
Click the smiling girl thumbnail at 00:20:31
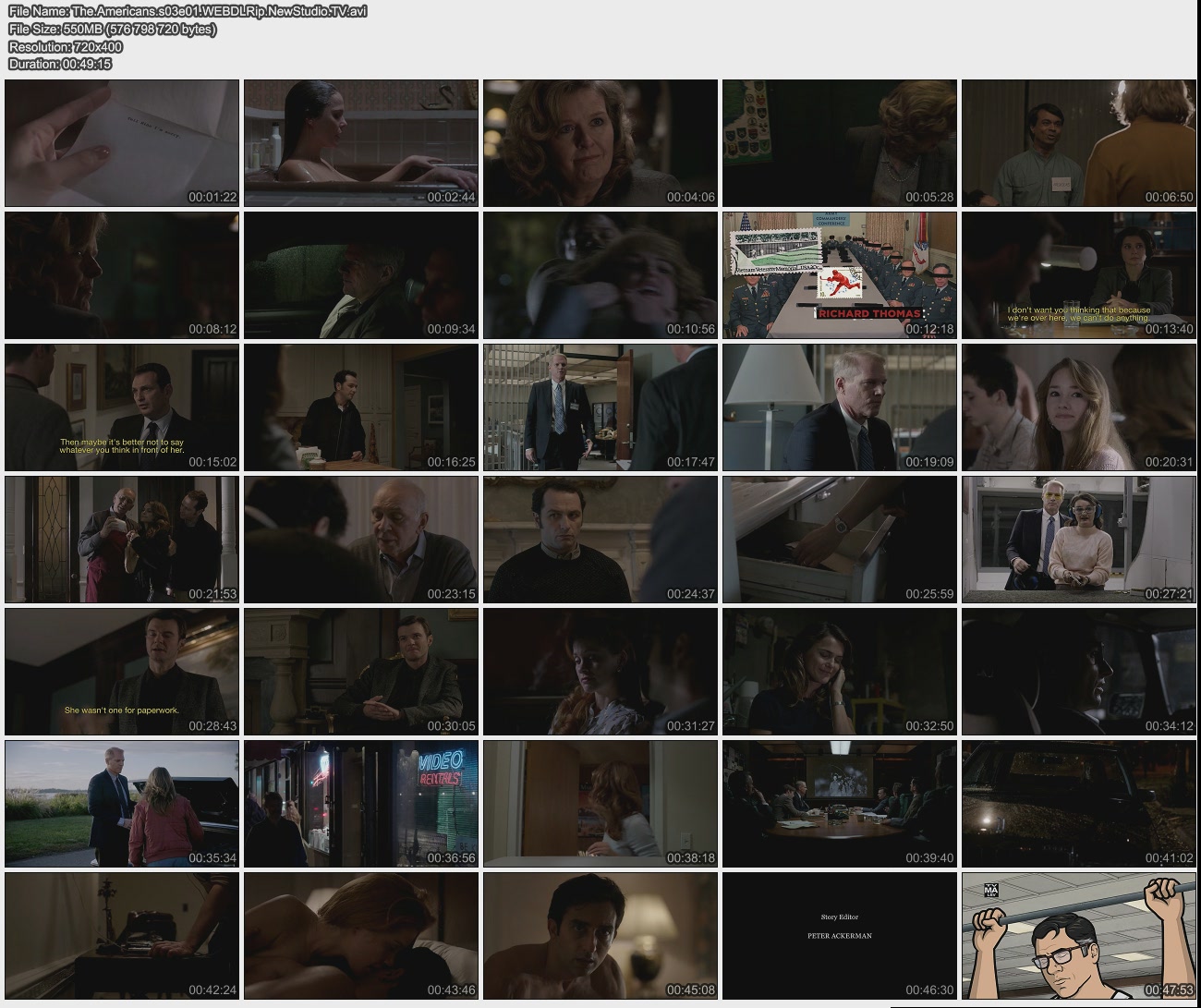point(1079,407)
